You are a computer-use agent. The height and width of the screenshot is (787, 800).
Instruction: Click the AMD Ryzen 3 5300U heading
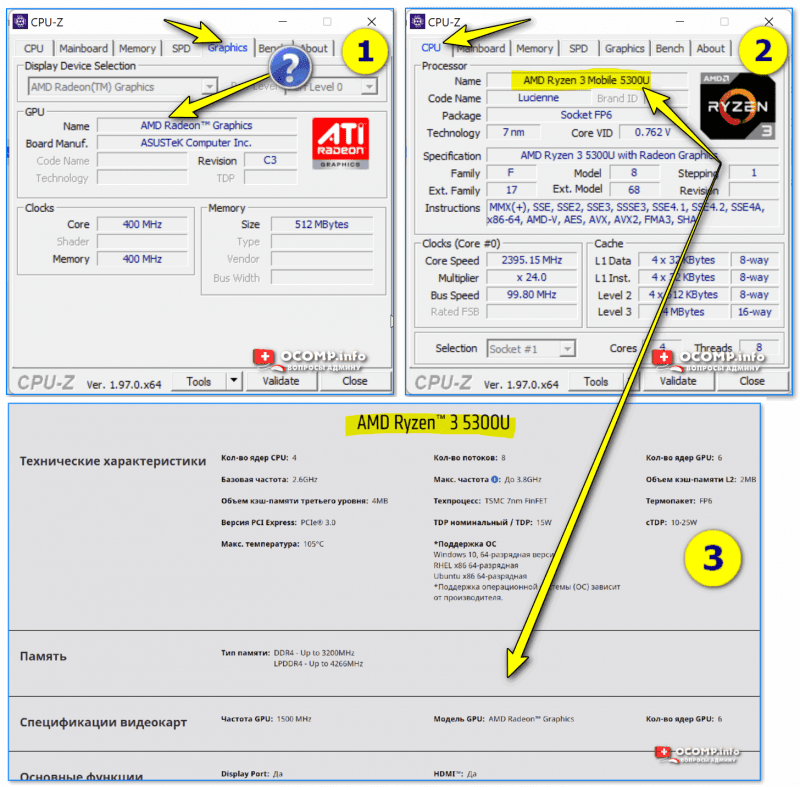(433, 423)
